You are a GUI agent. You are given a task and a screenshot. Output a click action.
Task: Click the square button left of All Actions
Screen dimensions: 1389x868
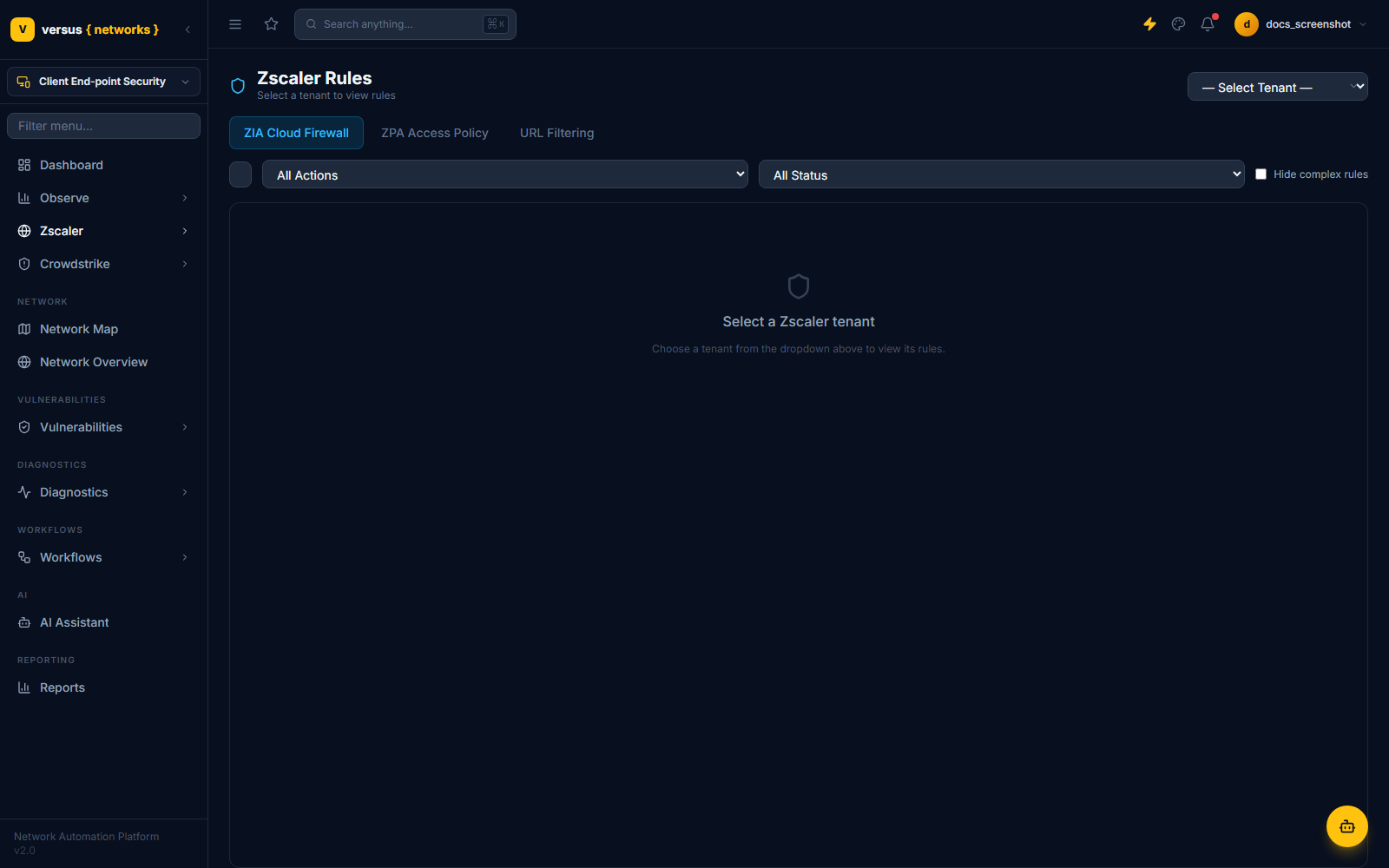(240, 174)
